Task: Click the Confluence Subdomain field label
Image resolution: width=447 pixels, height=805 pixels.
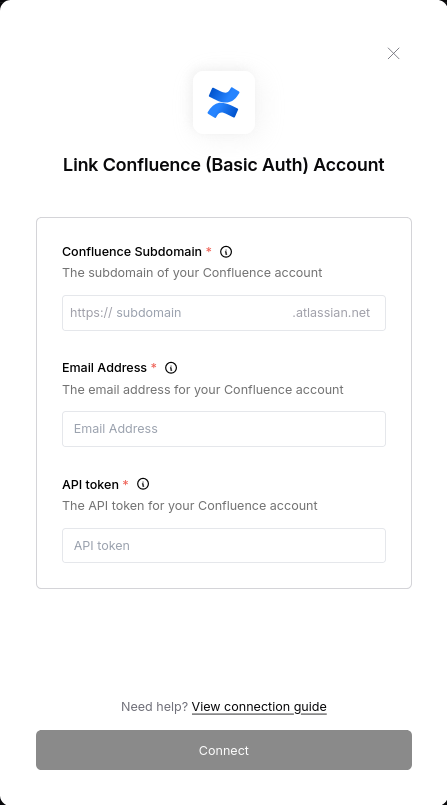Action: coord(132,252)
